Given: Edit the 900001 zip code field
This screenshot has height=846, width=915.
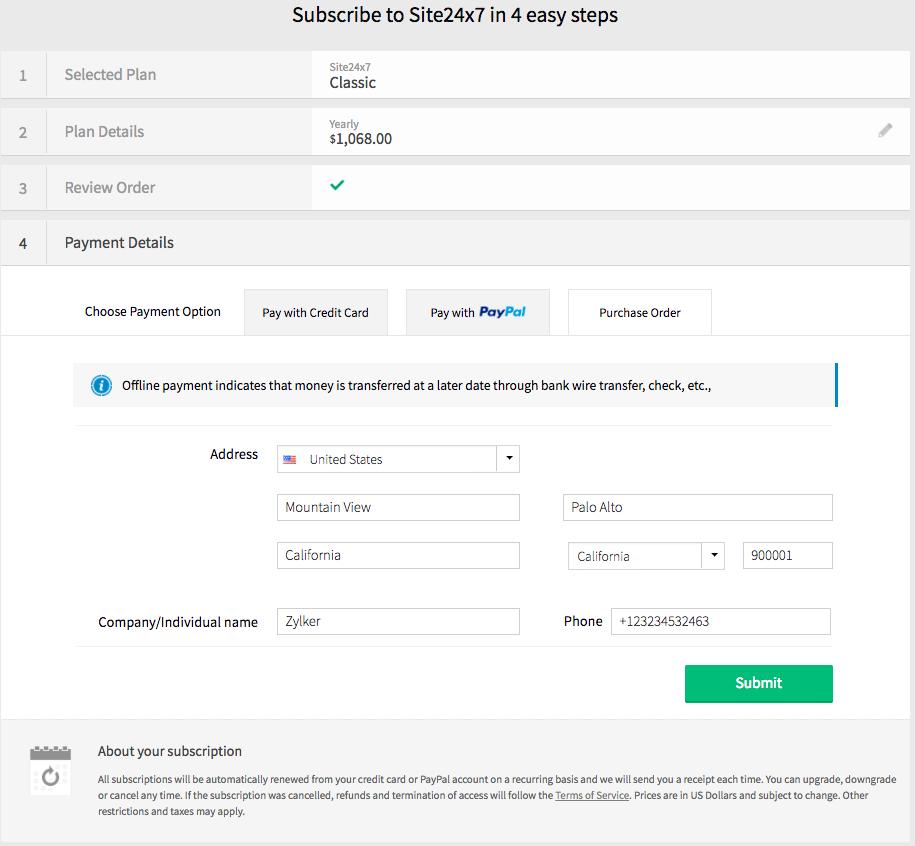Looking at the screenshot, I should [x=787, y=555].
